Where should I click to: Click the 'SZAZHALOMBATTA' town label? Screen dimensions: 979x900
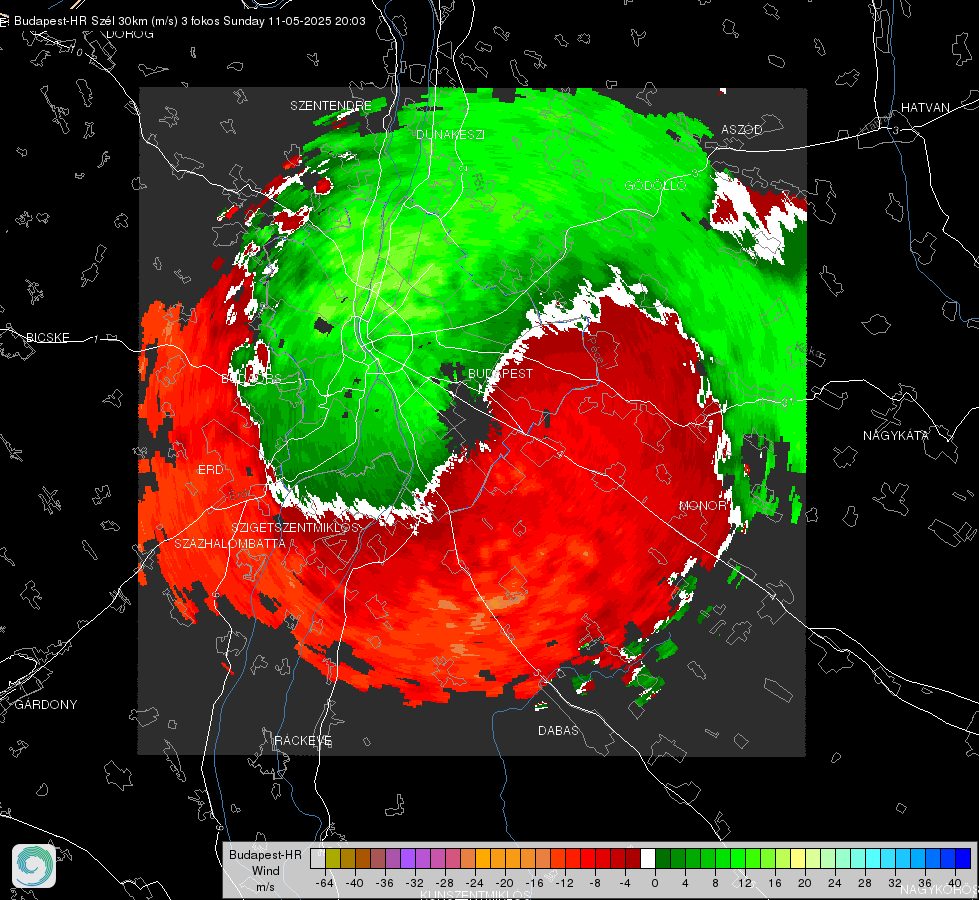(230, 543)
